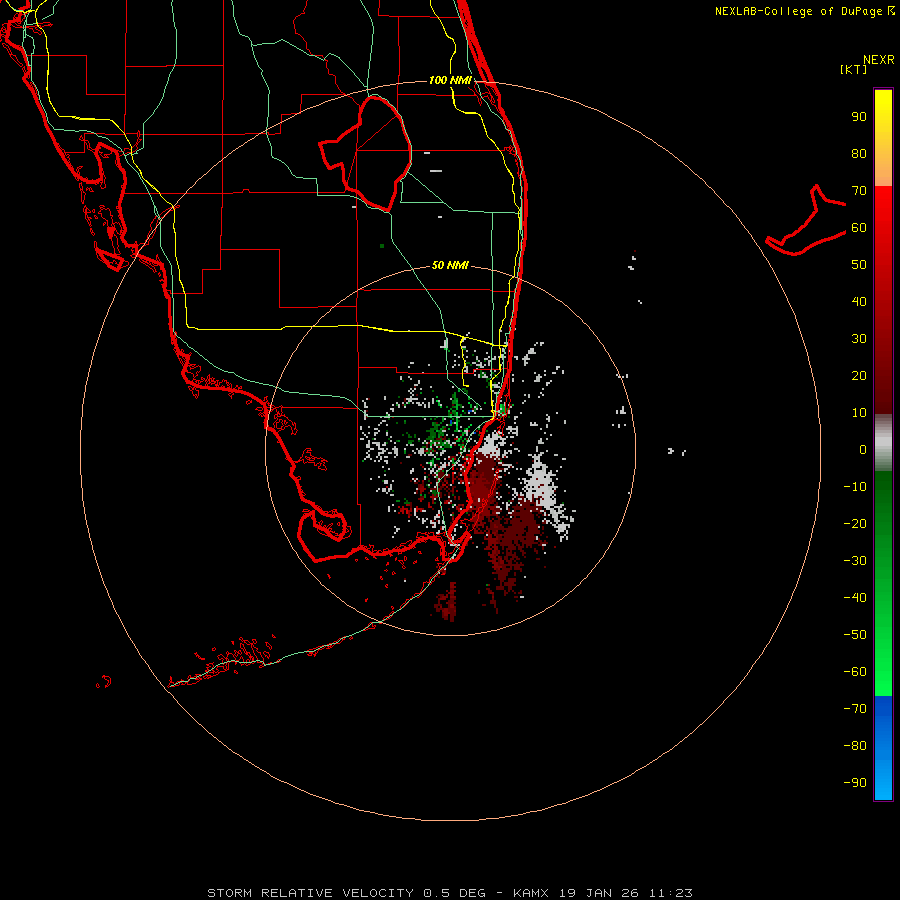Image resolution: width=900 pixels, height=900 pixels.
Task: Click the 80 value on velocity scale
Action: pos(859,153)
